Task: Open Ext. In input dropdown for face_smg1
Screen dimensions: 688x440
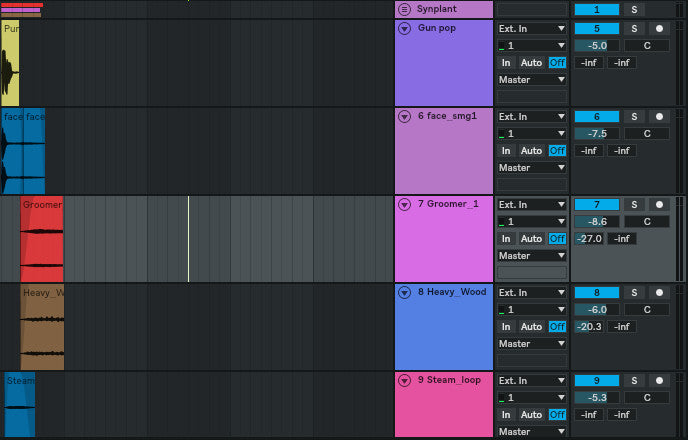Action: pos(532,117)
